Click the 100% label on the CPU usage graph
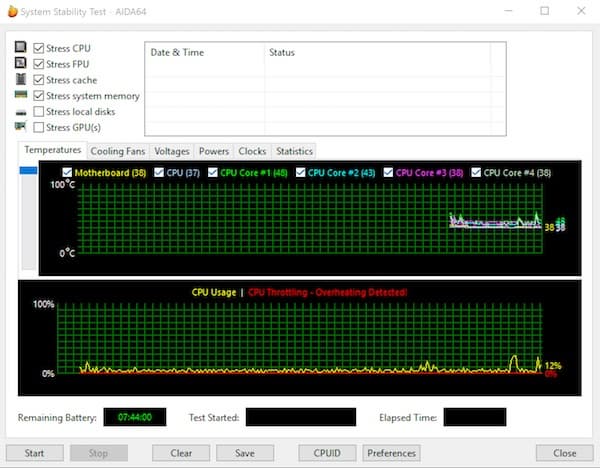 (x=44, y=304)
